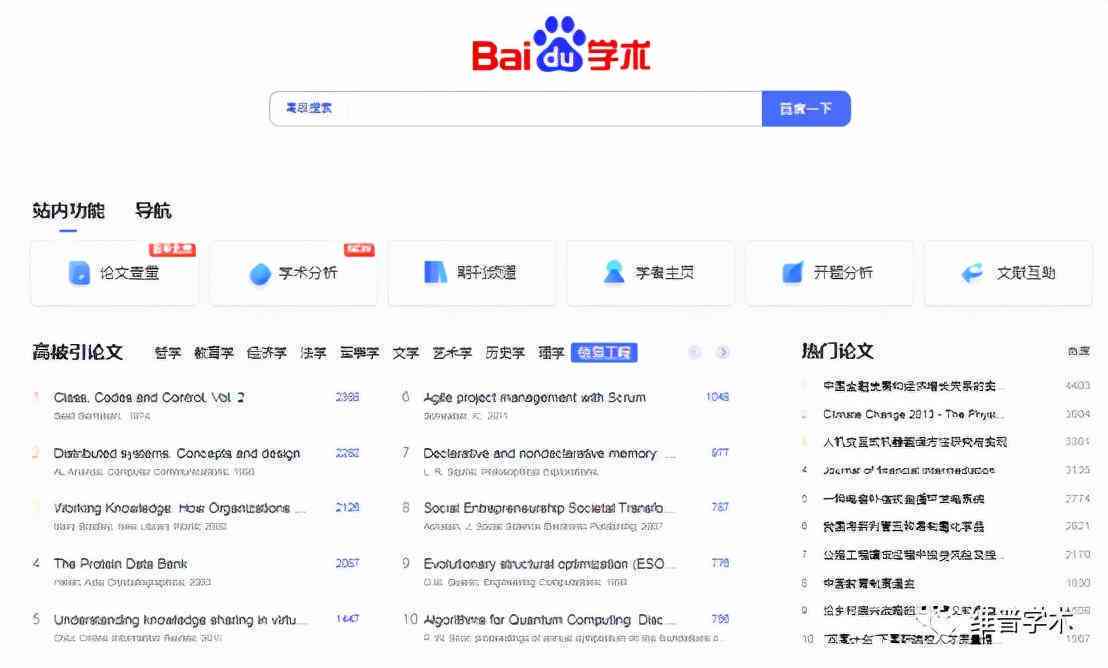Open 文献互助 literature help icon
The image size is (1108, 668).
pyautogui.click(x=972, y=273)
